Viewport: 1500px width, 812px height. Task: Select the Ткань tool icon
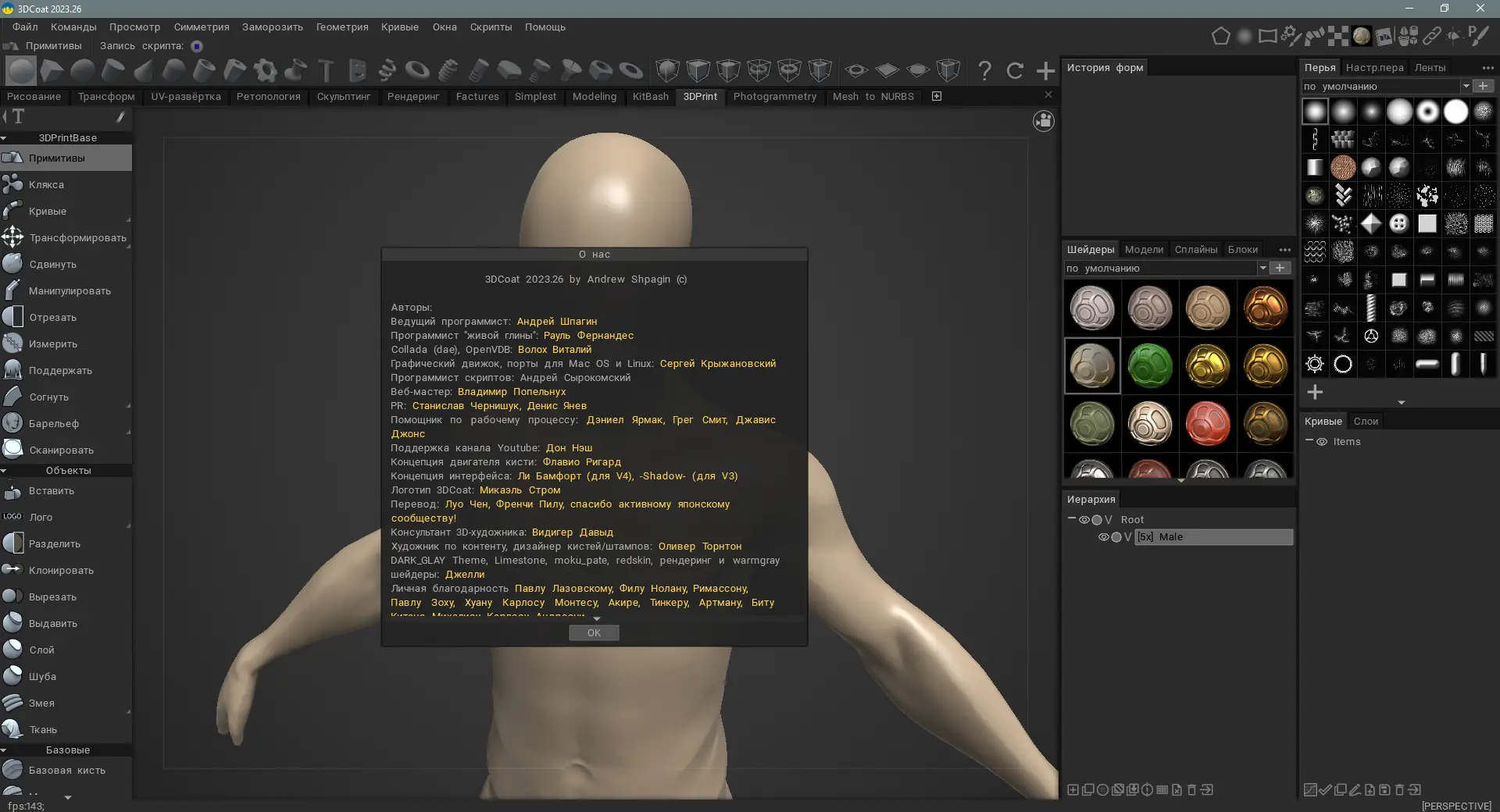[x=12, y=729]
